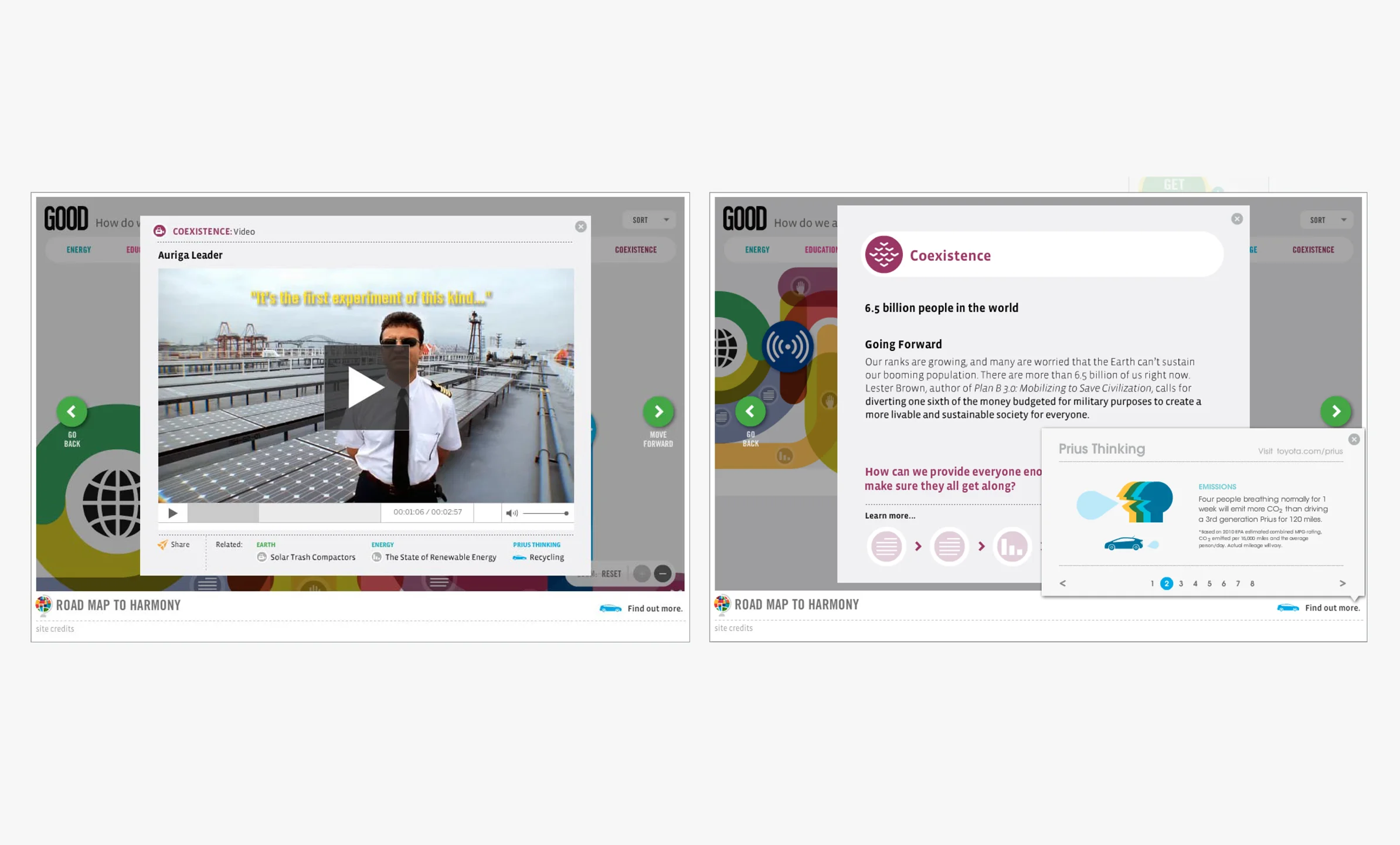This screenshot has height=845, width=1400.
Task: Click the green Go Back arrow in right window
Action: click(x=750, y=411)
